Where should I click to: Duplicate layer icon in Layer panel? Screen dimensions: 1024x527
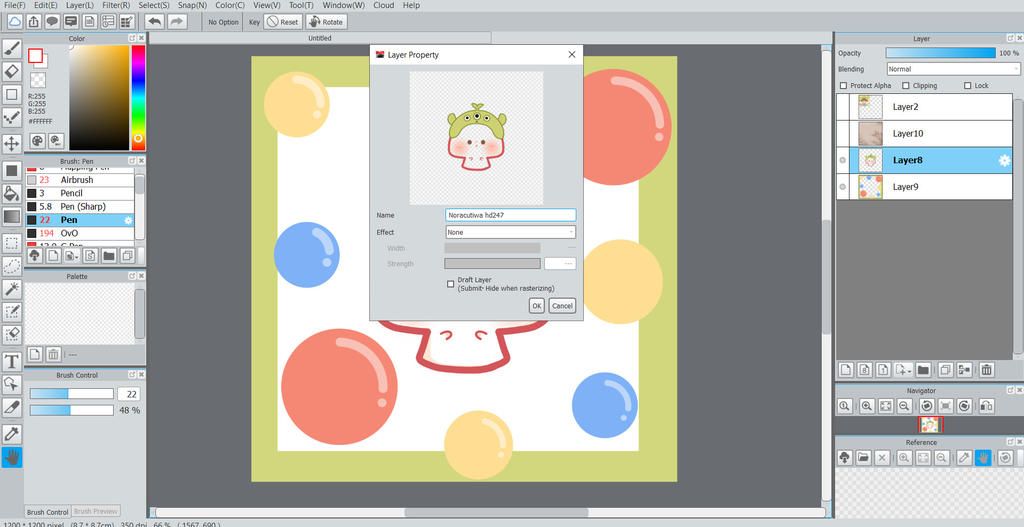[945, 370]
